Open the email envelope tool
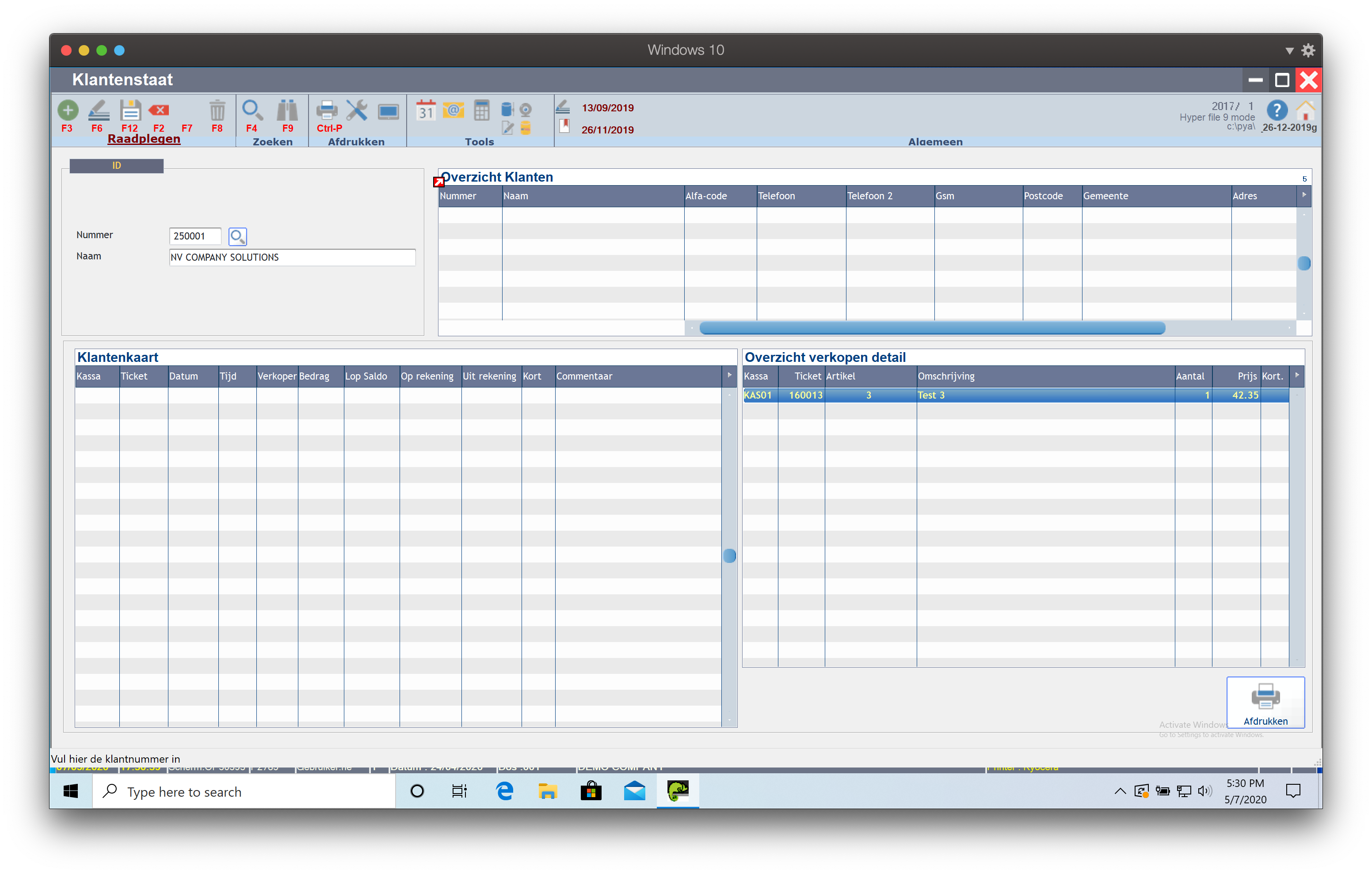This screenshot has height=874, width=1372. pos(453,110)
